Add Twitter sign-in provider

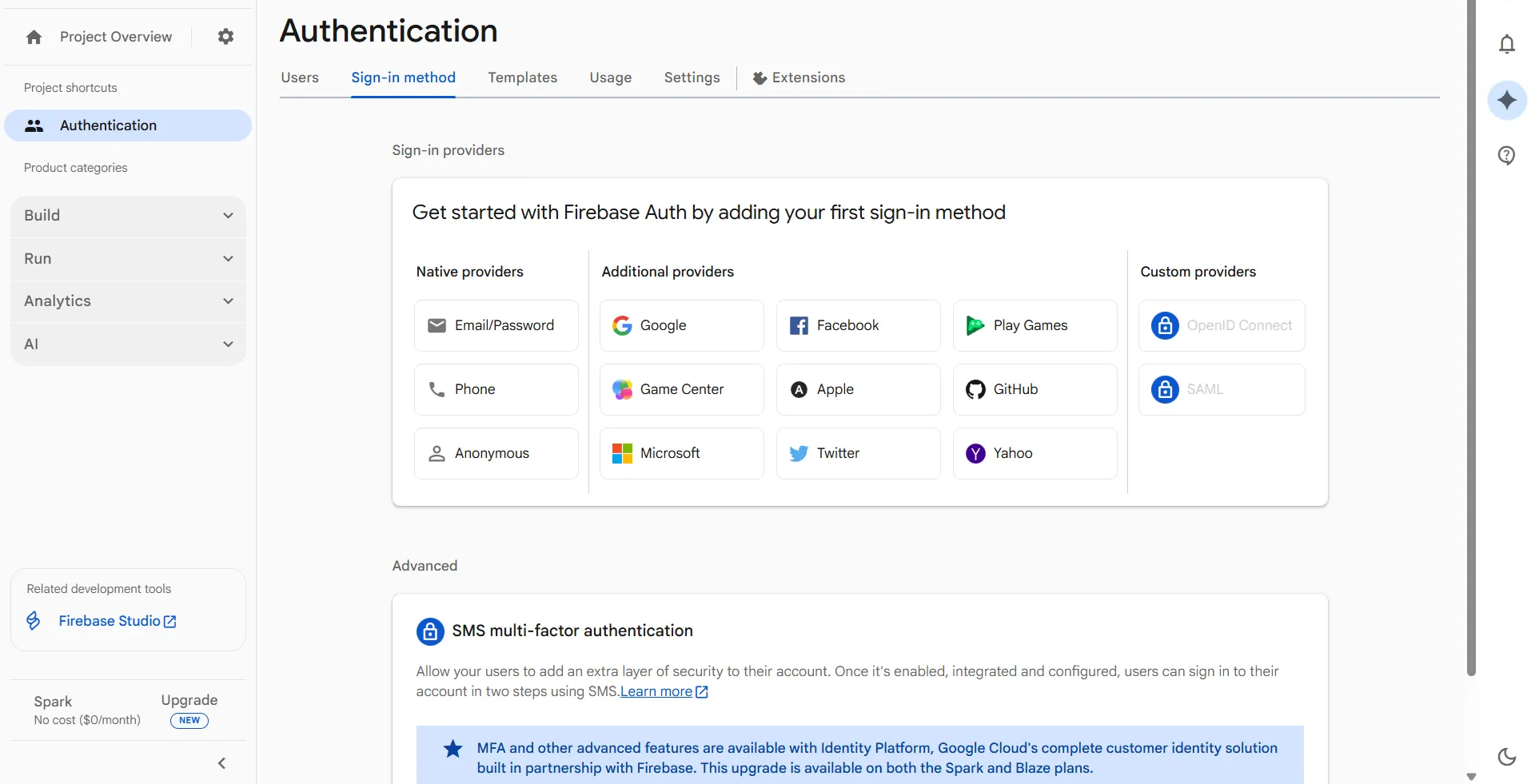[859, 453]
